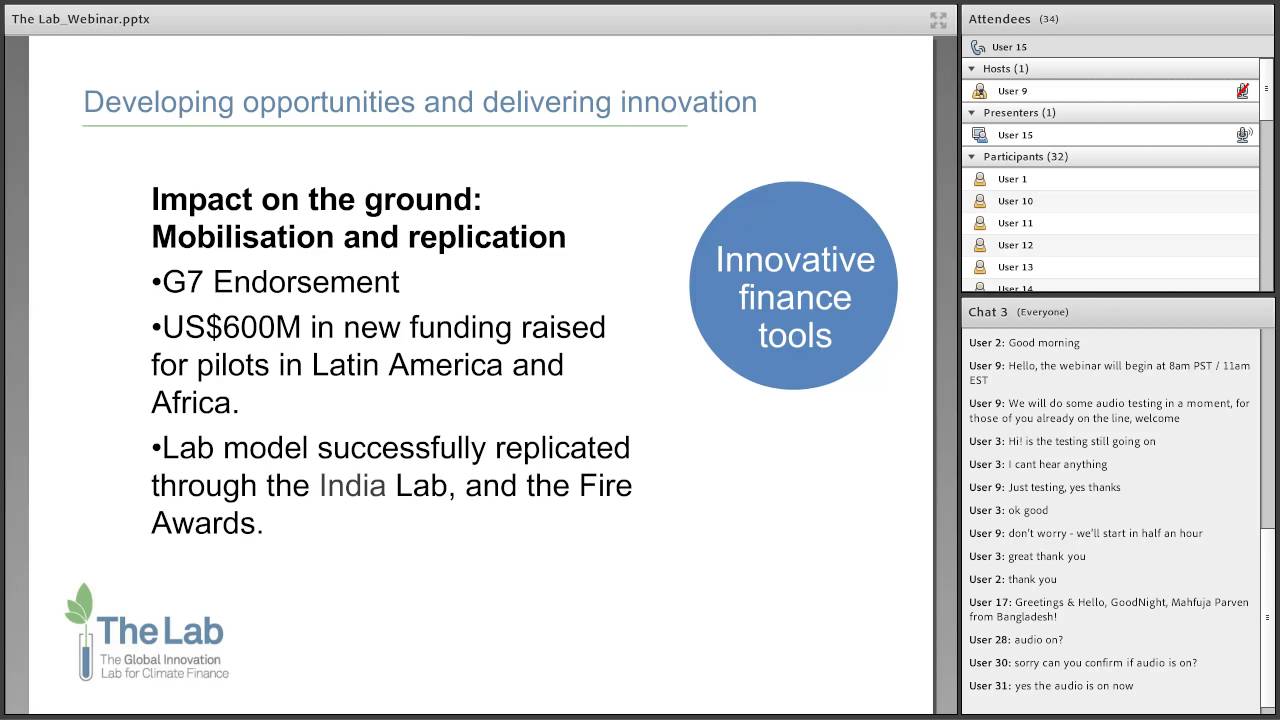The height and width of the screenshot is (720, 1280).
Task: Click the participant icon for User 10
Action: (x=980, y=201)
